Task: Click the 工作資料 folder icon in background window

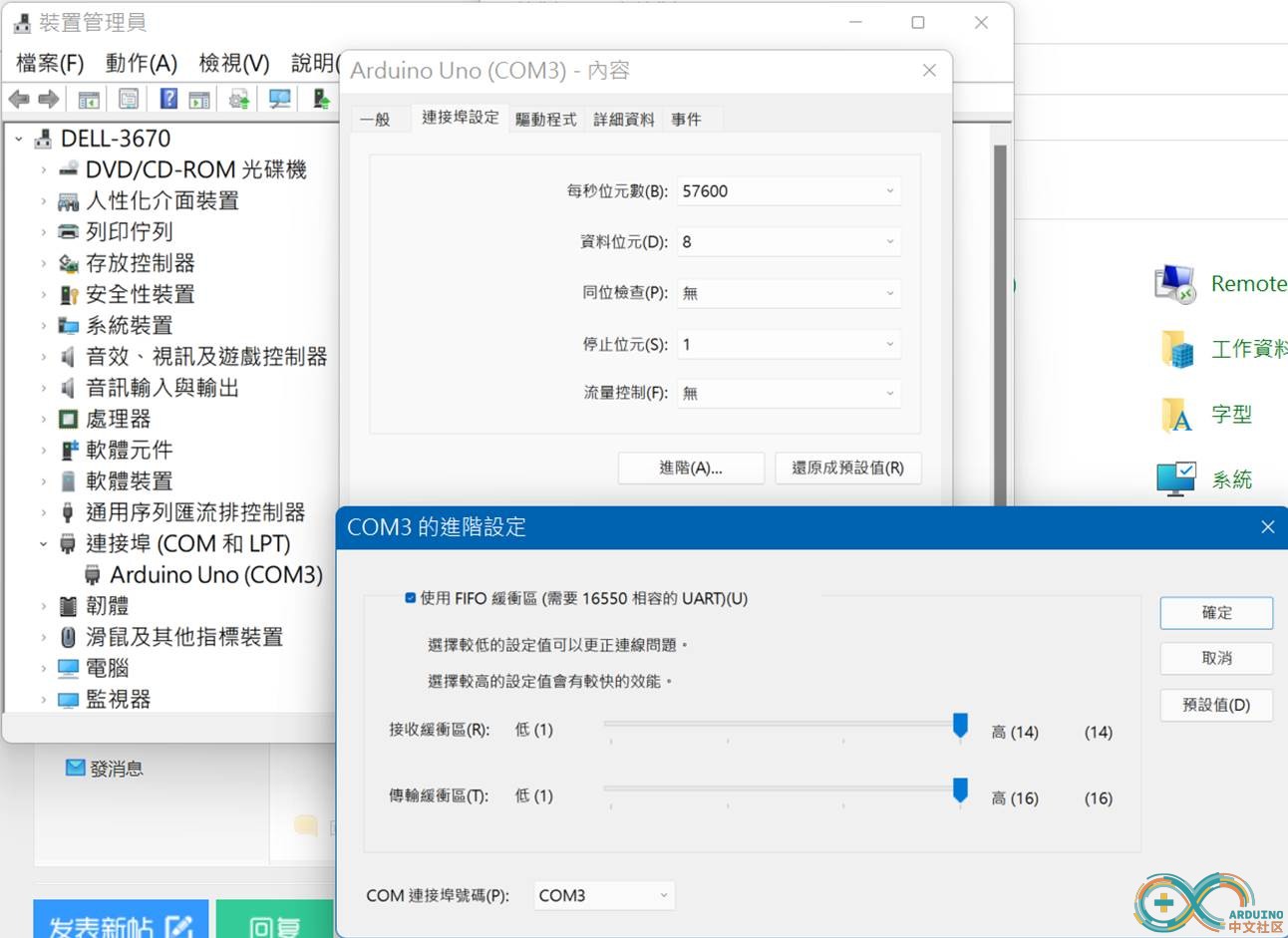Action: point(1177,349)
